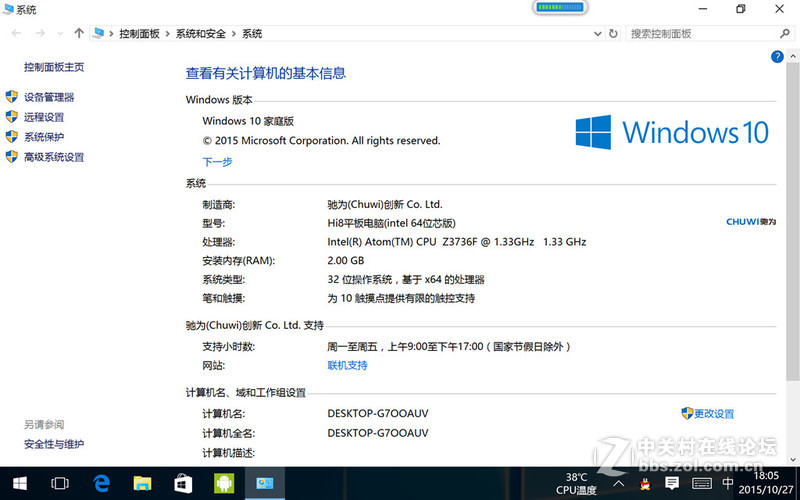
Task: Click the 下一步 link under Windows version
Action: (217, 162)
